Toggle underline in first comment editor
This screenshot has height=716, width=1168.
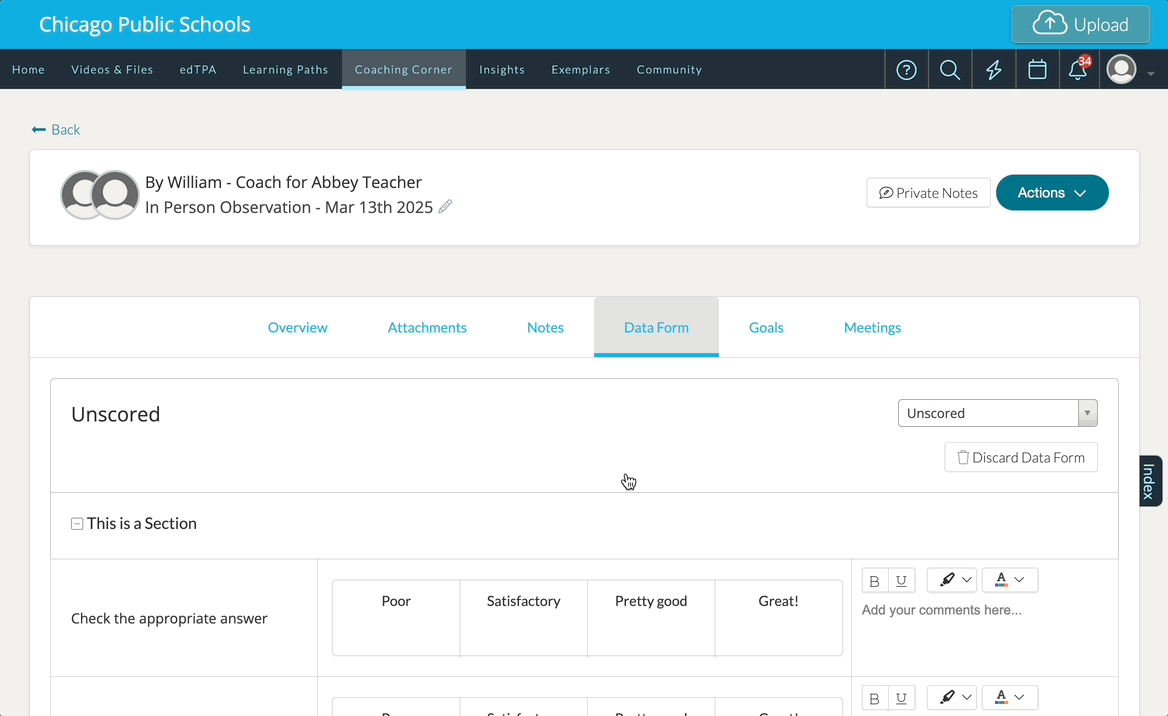[902, 581]
